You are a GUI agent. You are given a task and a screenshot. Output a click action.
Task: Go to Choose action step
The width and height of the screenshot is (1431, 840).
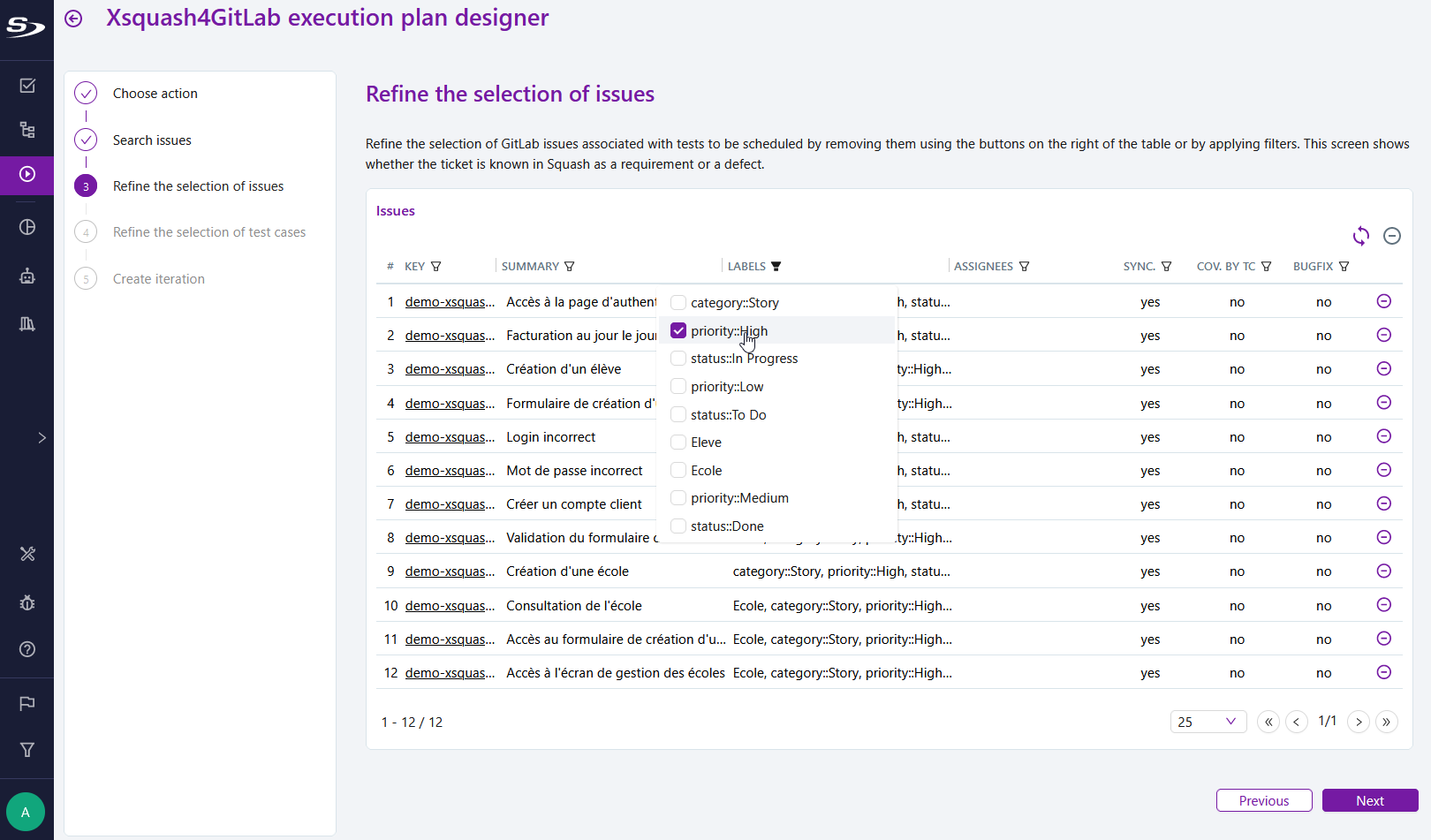(155, 94)
